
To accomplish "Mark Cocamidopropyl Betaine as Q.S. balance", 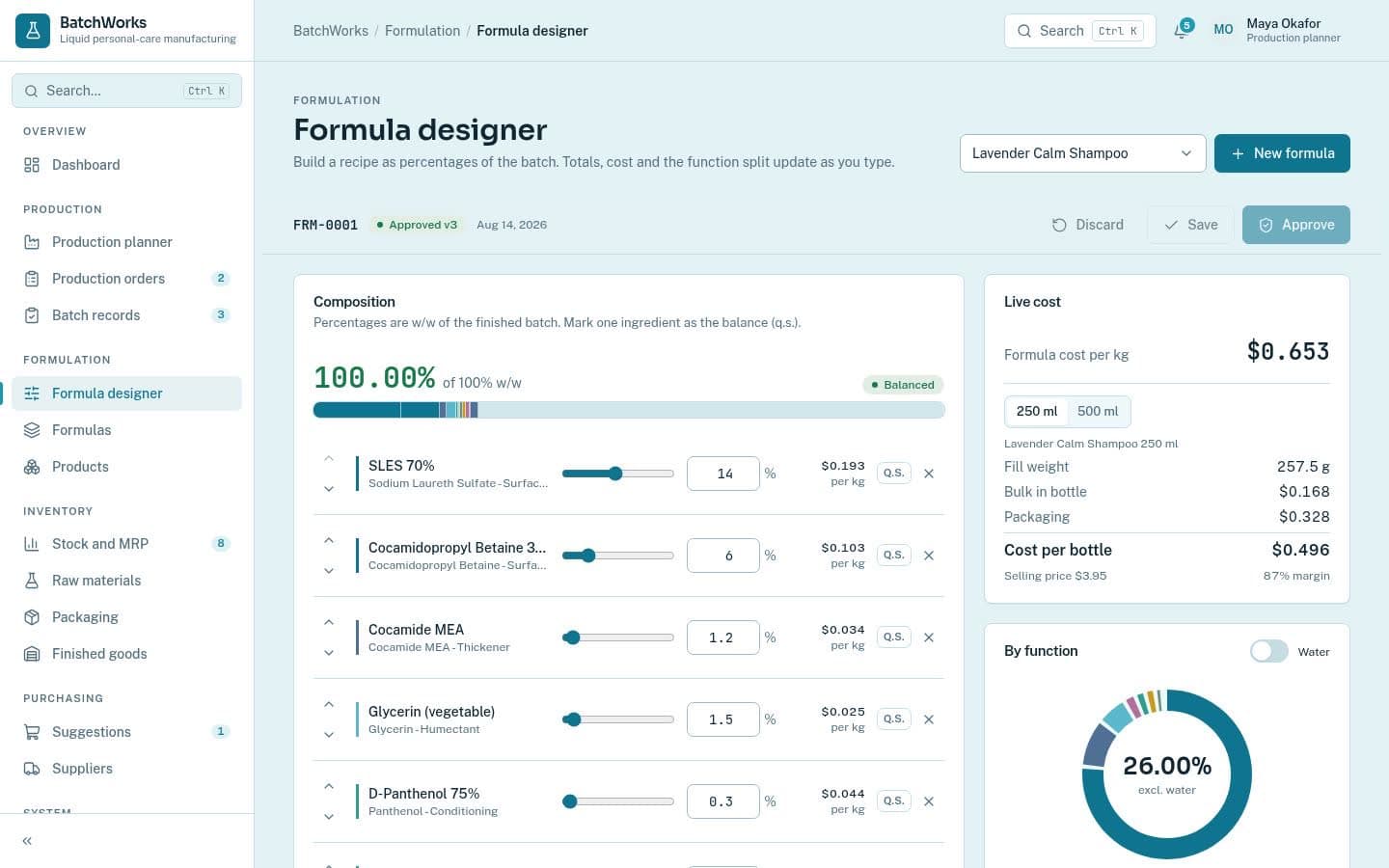I will coord(894,555).
